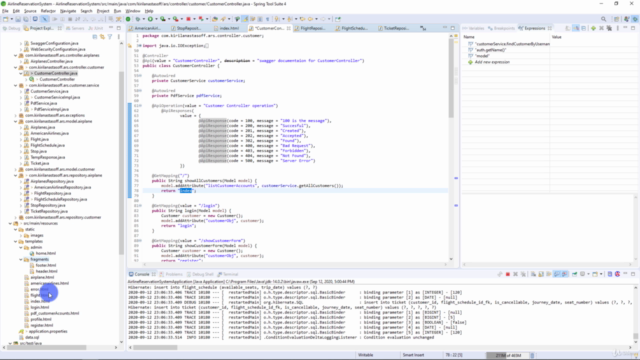The height and width of the screenshot is (360, 640).
Task: Switch to the Java perspective icon
Action: click(x=627, y=19)
